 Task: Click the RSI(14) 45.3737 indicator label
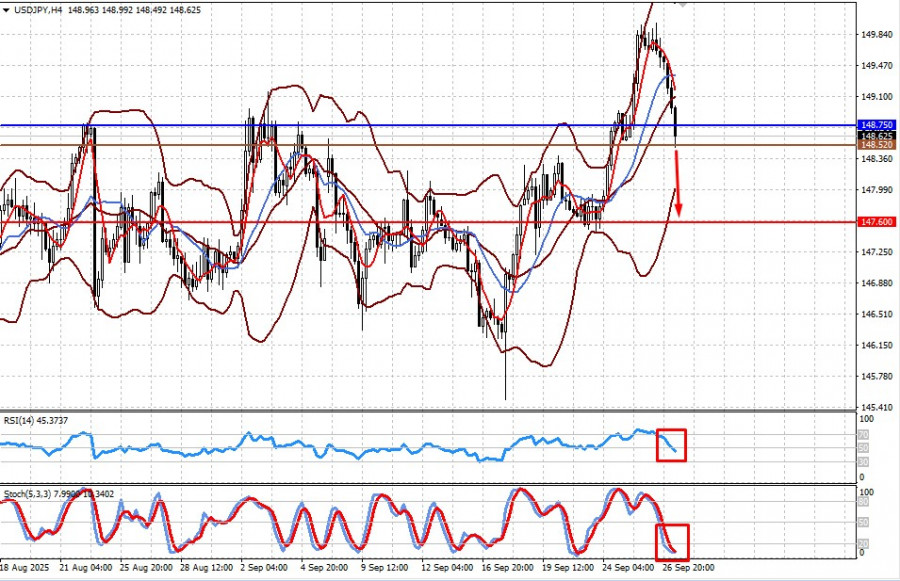pos(36,421)
